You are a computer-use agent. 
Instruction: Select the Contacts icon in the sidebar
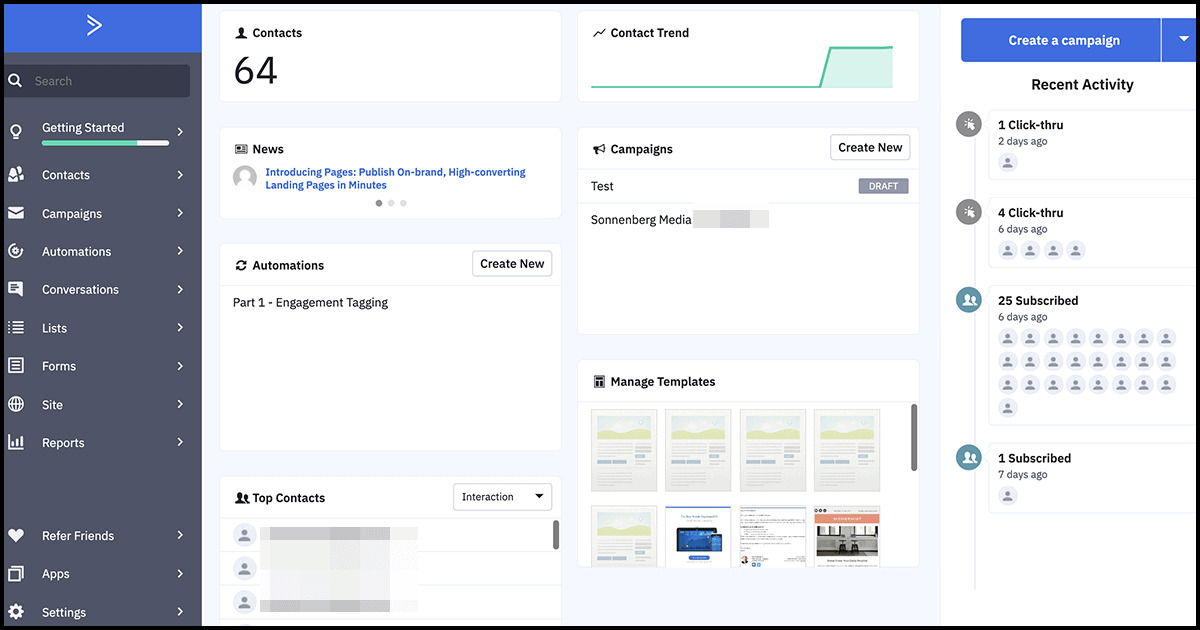14,175
